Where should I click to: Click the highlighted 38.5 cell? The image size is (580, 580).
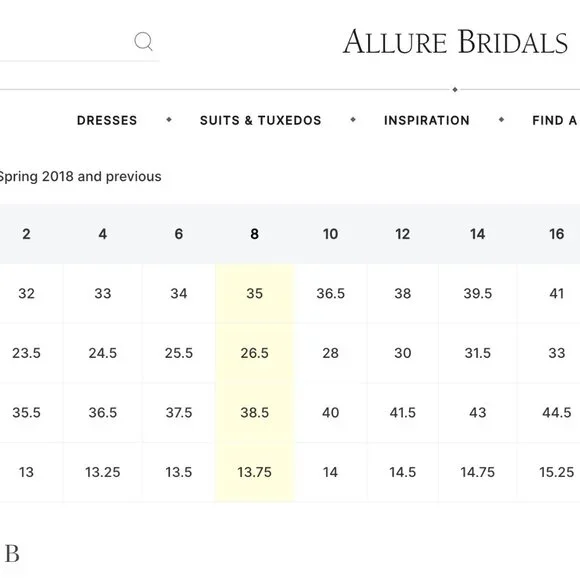coord(254,412)
